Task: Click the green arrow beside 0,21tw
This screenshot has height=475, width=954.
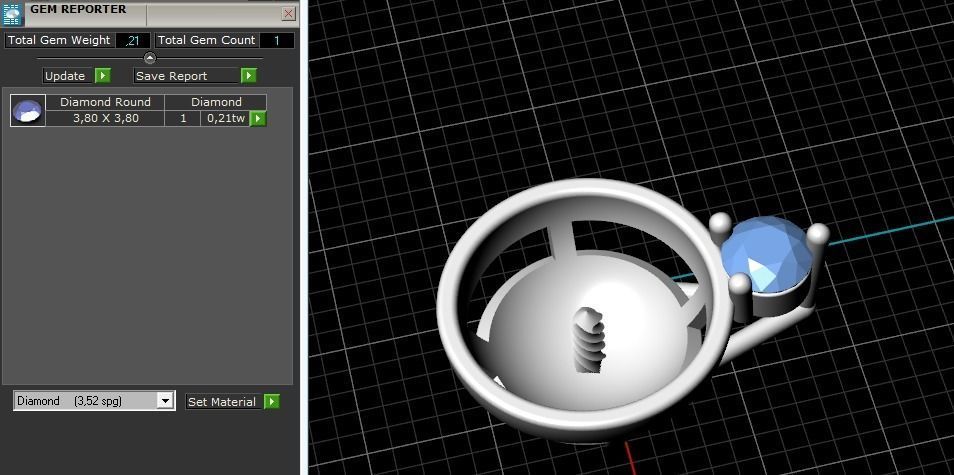Action: (259, 119)
